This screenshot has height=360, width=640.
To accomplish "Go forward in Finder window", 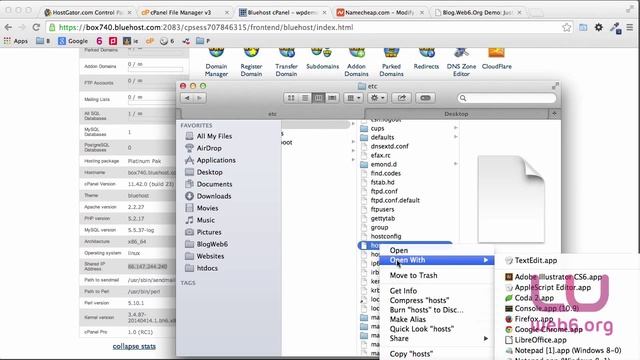I will [200, 98].
